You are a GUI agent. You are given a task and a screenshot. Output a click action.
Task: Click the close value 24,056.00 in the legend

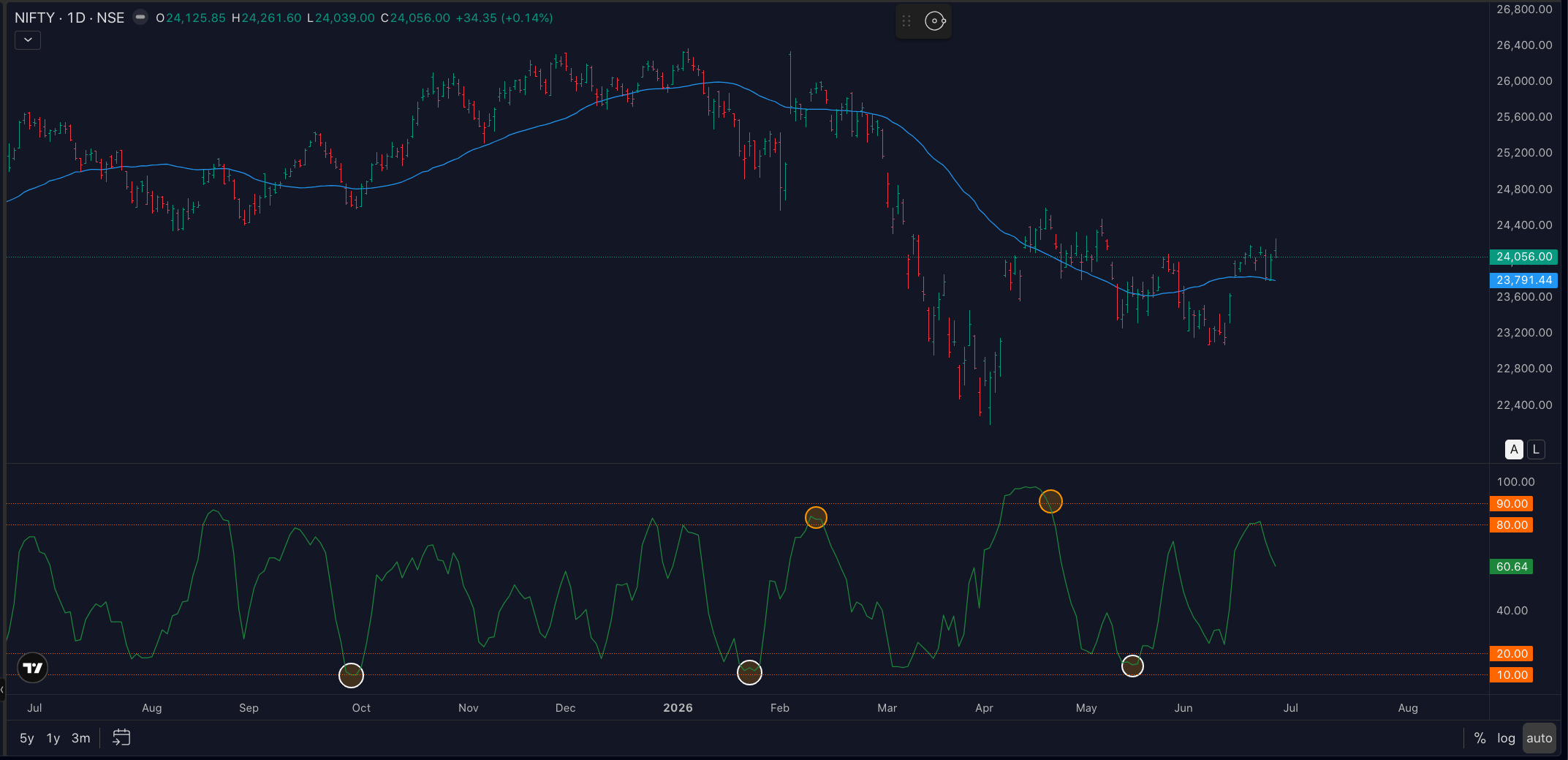[x=420, y=18]
